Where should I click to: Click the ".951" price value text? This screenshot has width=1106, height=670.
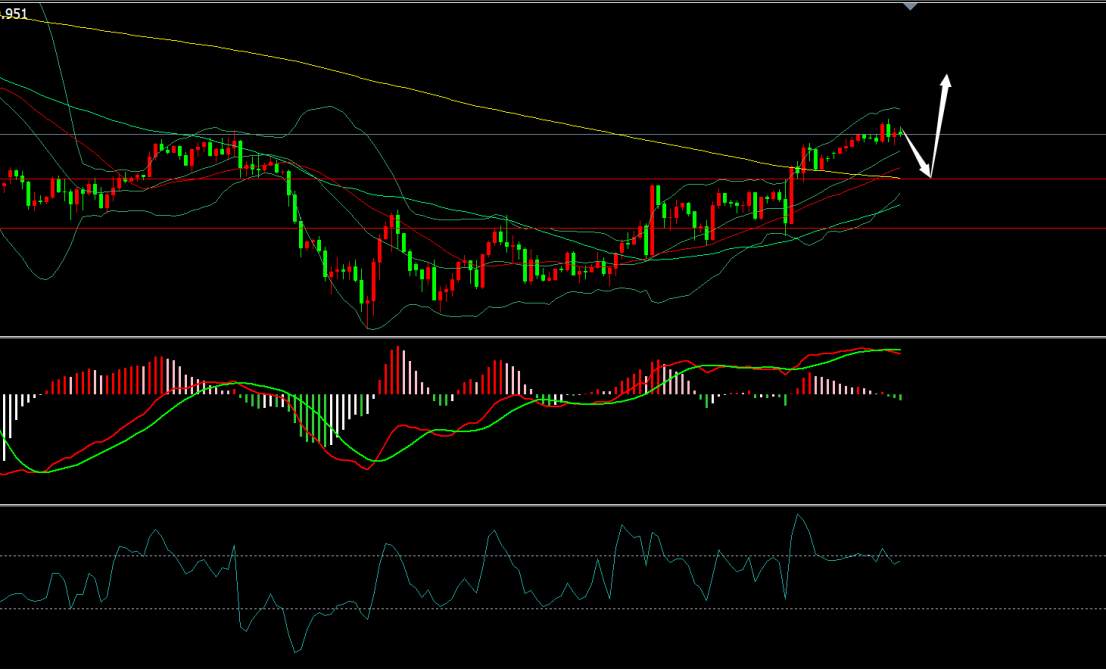click(13, 14)
